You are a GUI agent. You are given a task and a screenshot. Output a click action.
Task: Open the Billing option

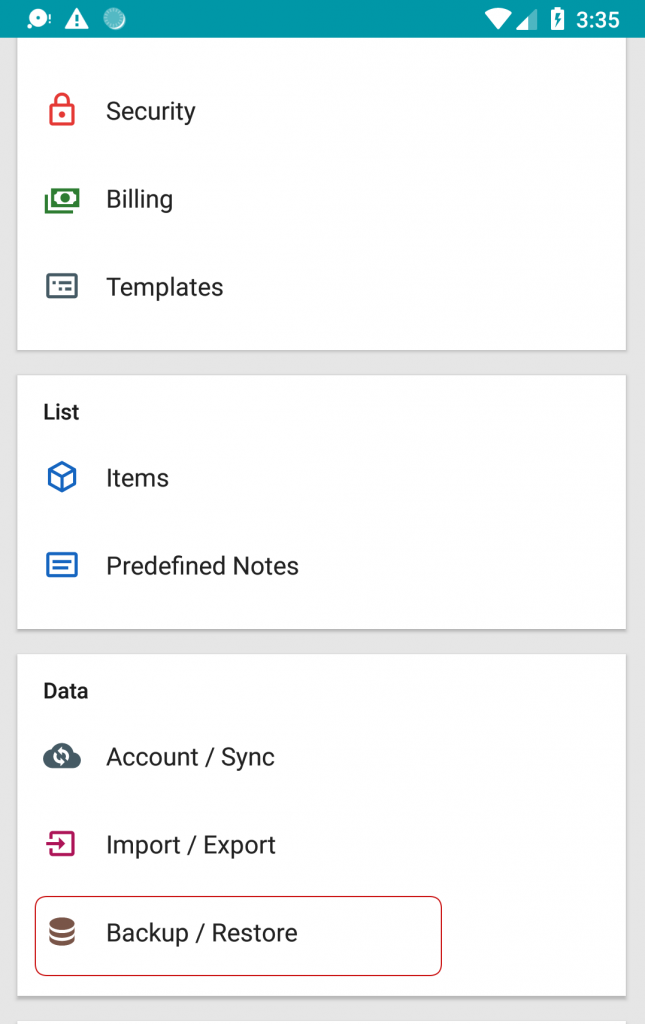pyautogui.click(x=321, y=199)
